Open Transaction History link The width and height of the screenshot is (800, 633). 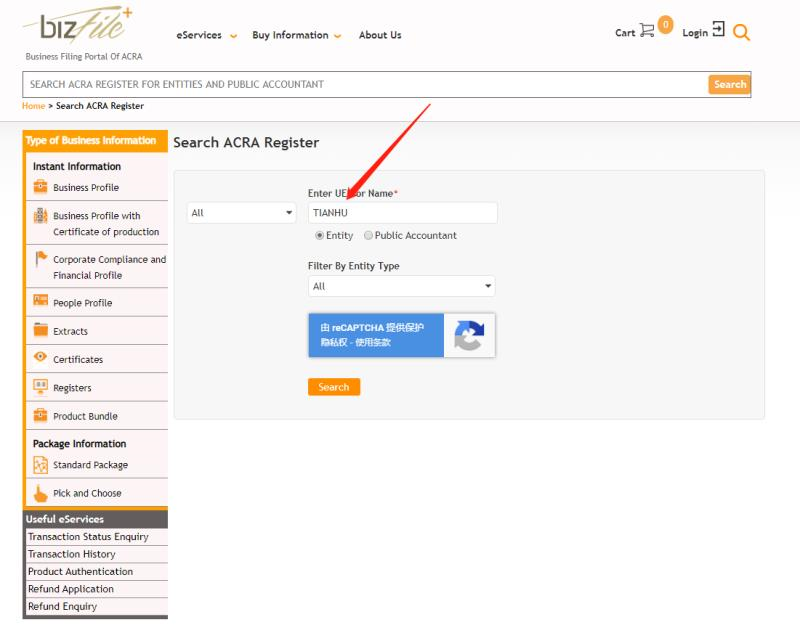click(x=71, y=554)
